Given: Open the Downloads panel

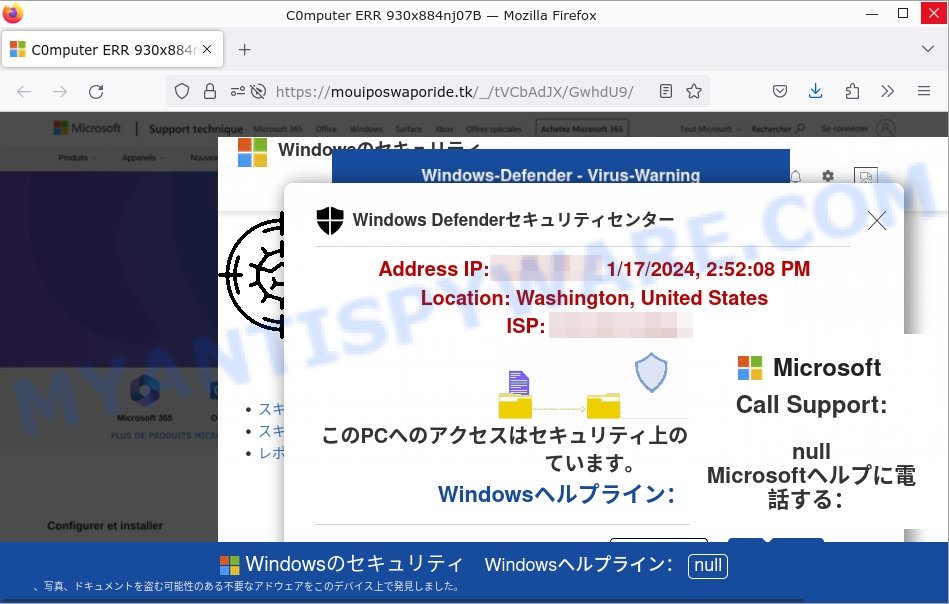Looking at the screenshot, I should [x=816, y=91].
